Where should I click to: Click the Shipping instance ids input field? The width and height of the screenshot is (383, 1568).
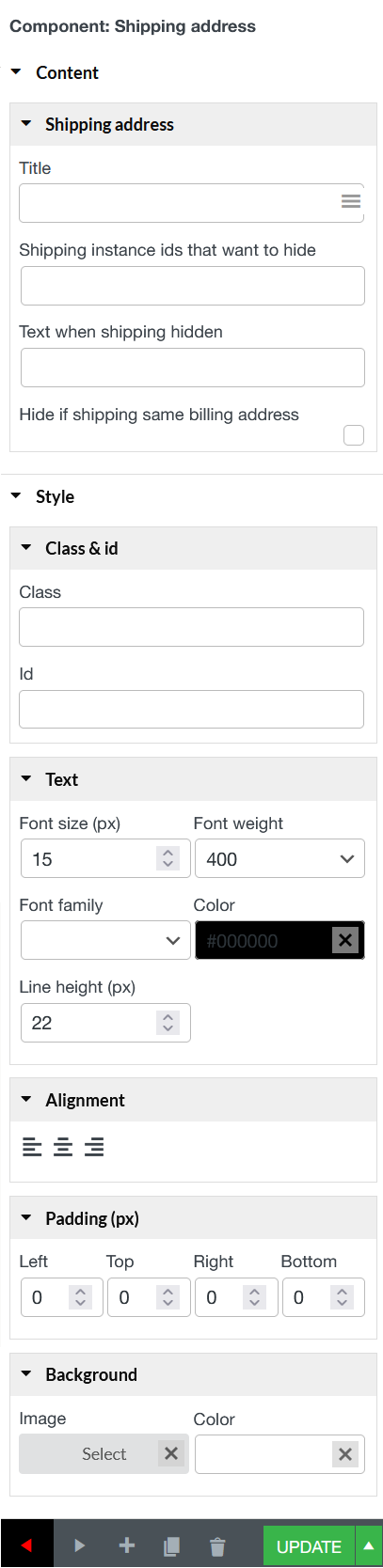pyautogui.click(x=193, y=286)
